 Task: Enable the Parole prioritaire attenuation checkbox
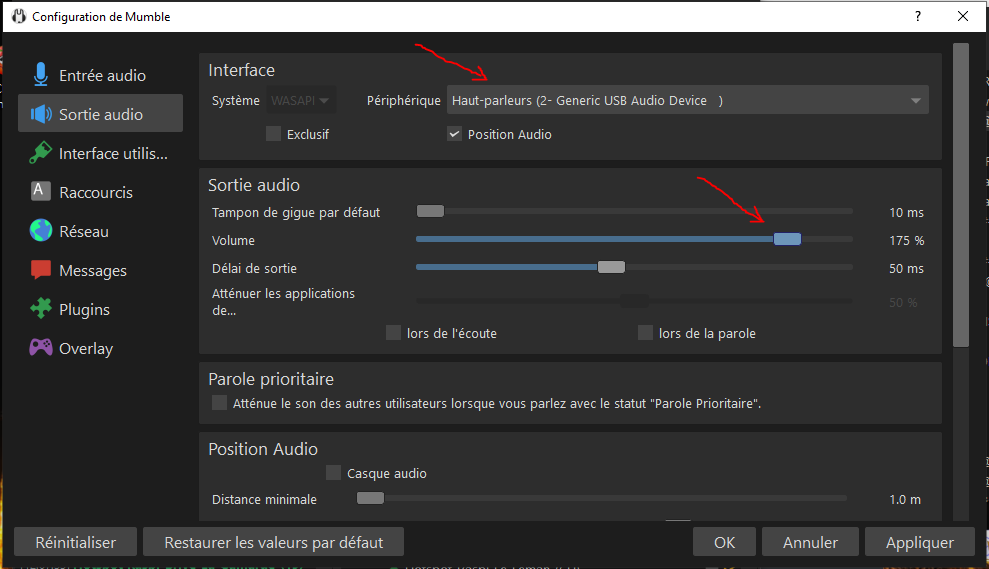coord(219,402)
